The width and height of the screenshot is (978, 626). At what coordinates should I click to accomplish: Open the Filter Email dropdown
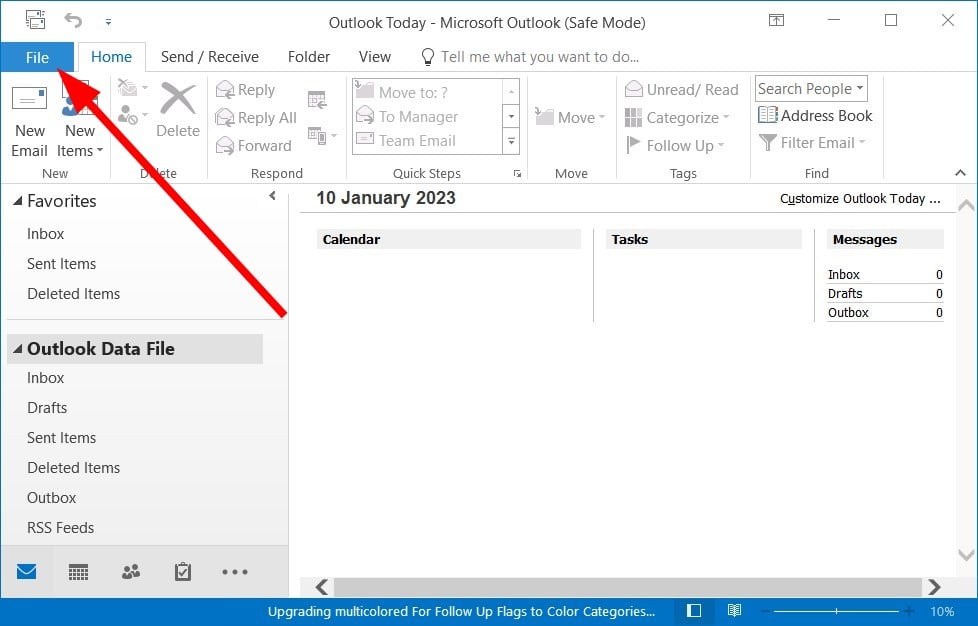click(812, 143)
